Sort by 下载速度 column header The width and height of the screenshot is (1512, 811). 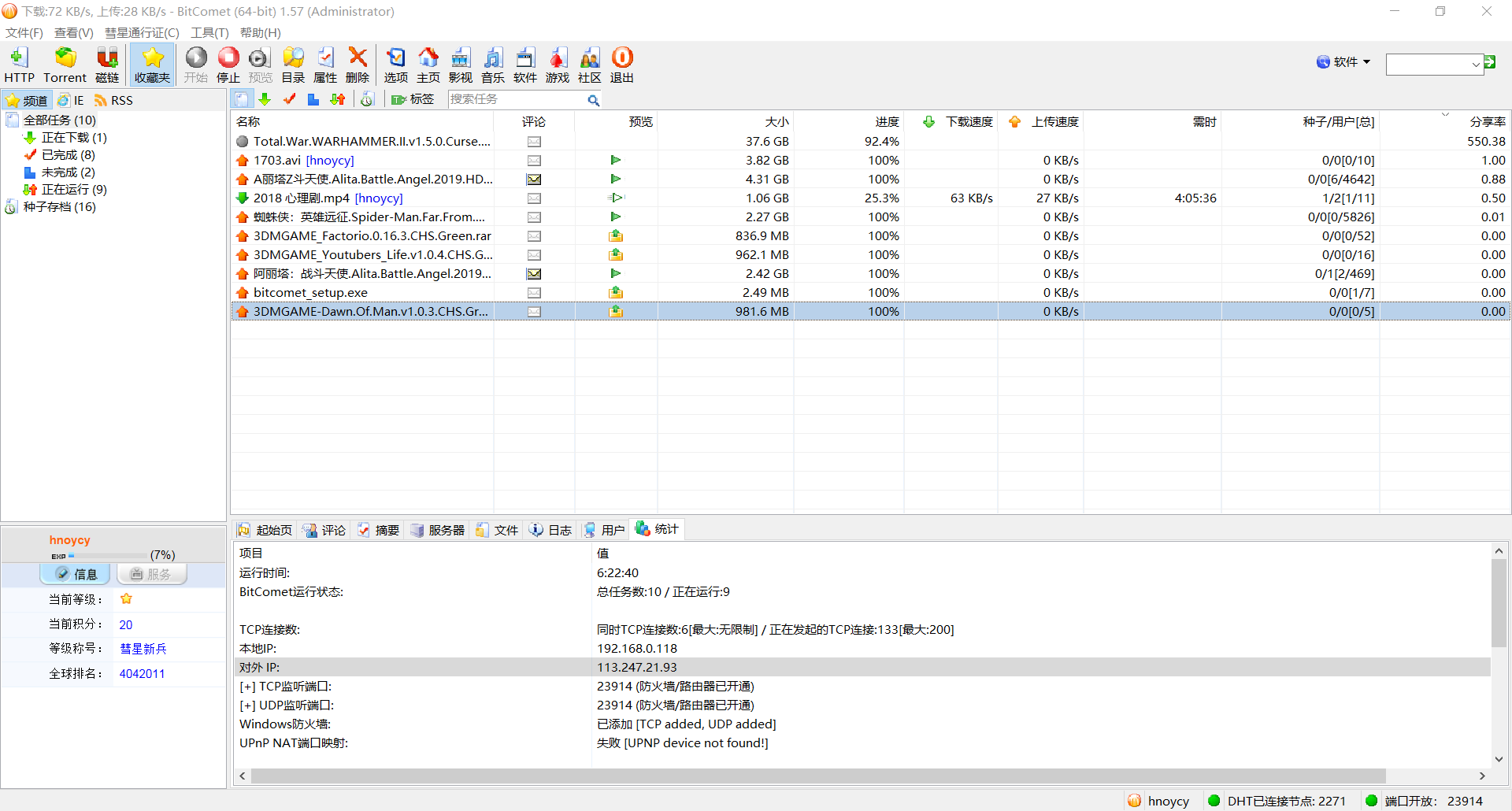click(x=951, y=121)
